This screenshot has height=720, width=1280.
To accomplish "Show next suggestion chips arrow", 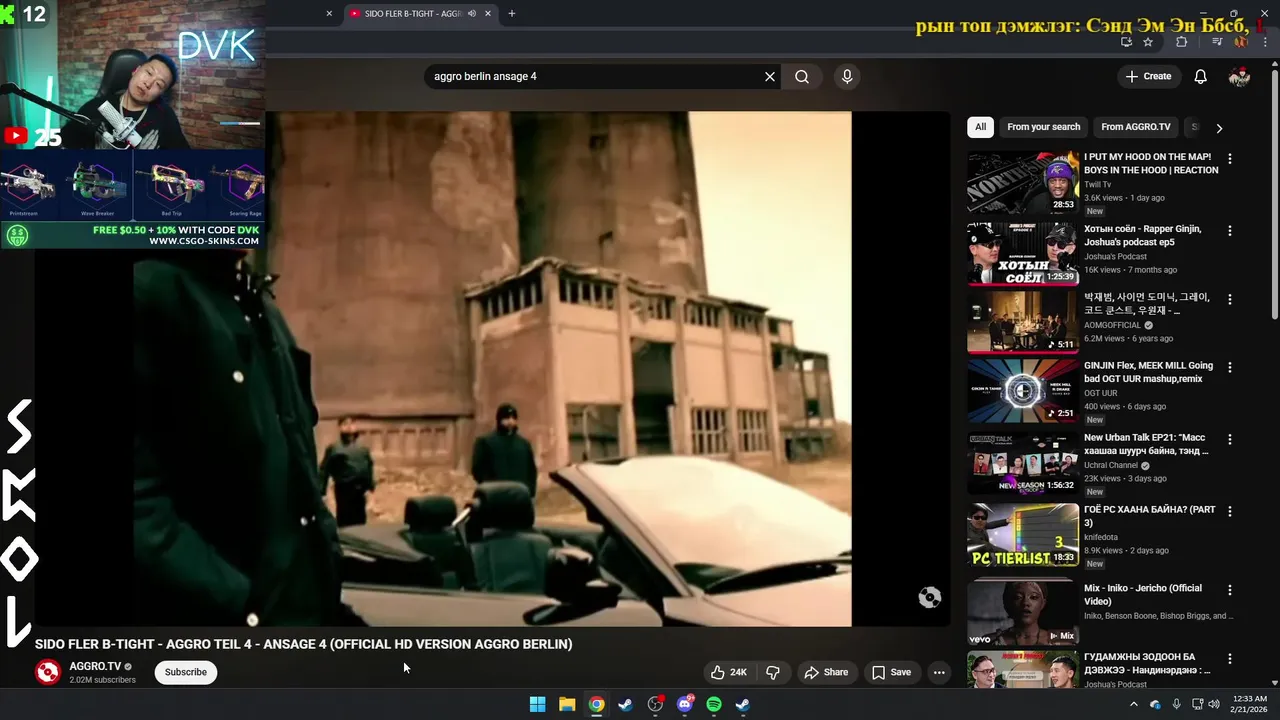I will [1219, 128].
